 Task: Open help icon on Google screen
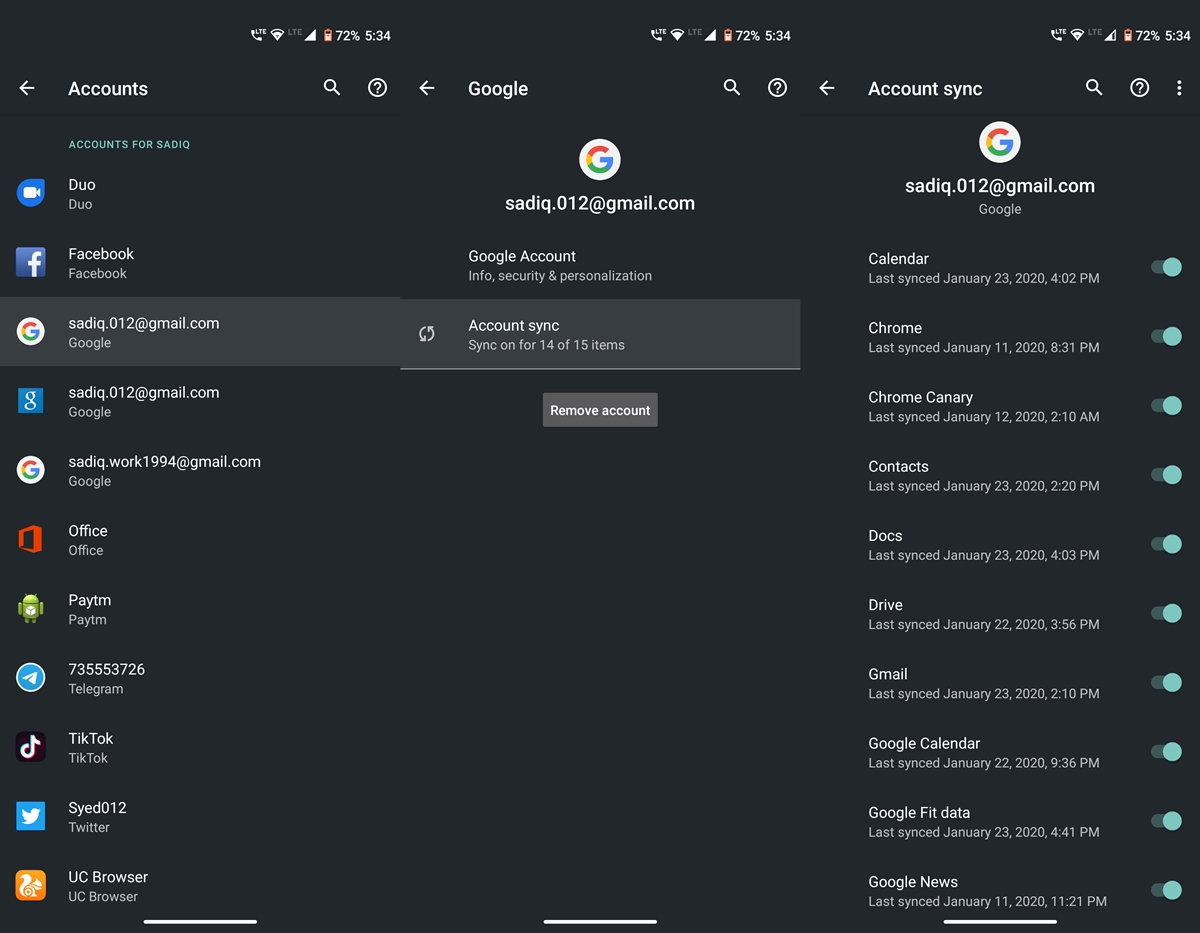coord(777,88)
